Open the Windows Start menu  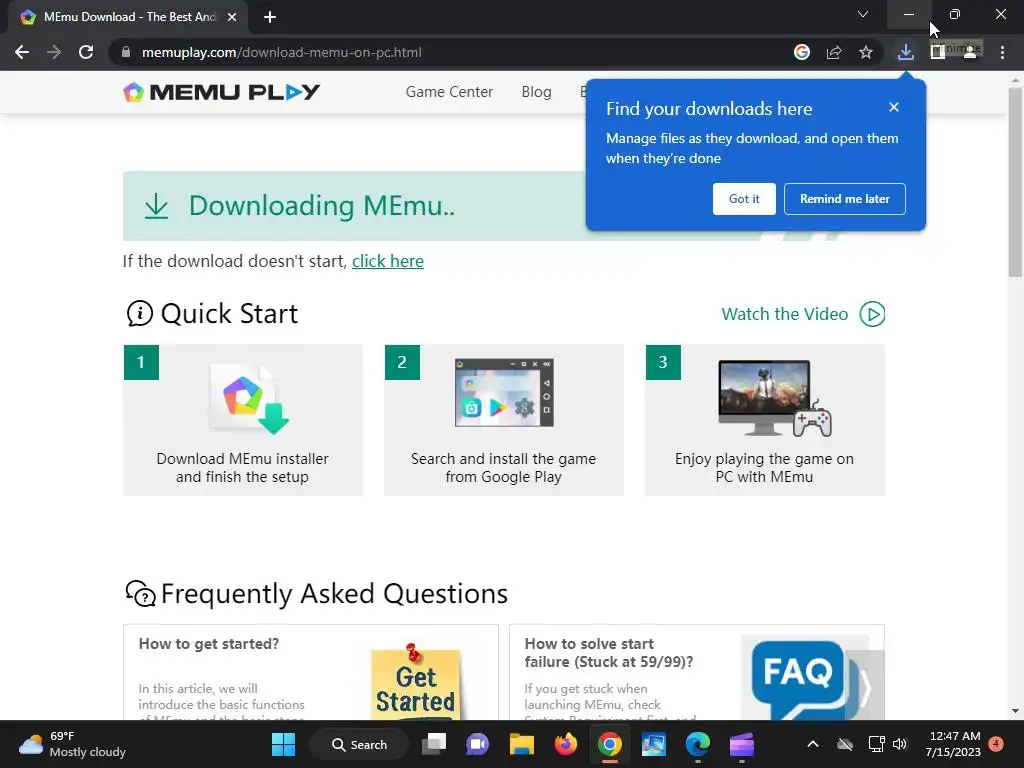(x=283, y=744)
